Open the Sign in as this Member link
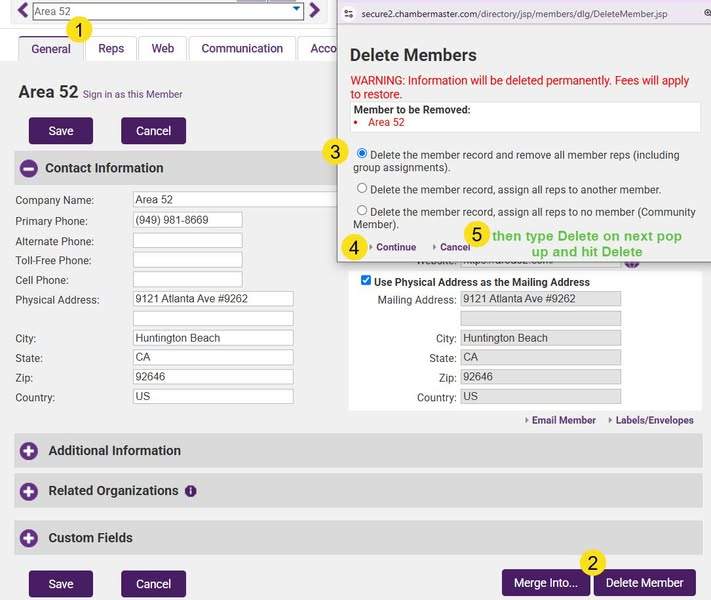This screenshot has height=600, width=711. pos(133,95)
